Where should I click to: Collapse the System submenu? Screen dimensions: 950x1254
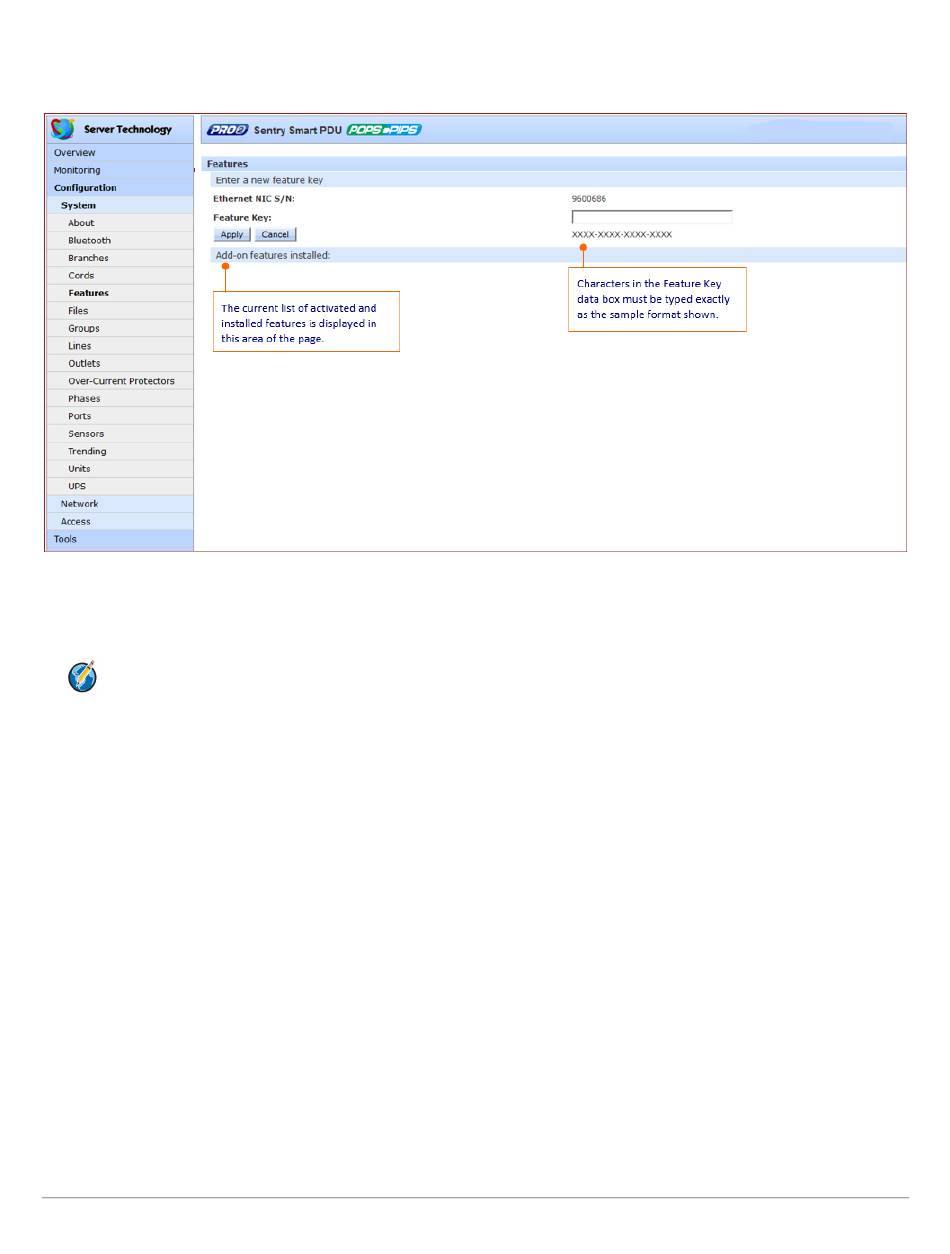78,206
